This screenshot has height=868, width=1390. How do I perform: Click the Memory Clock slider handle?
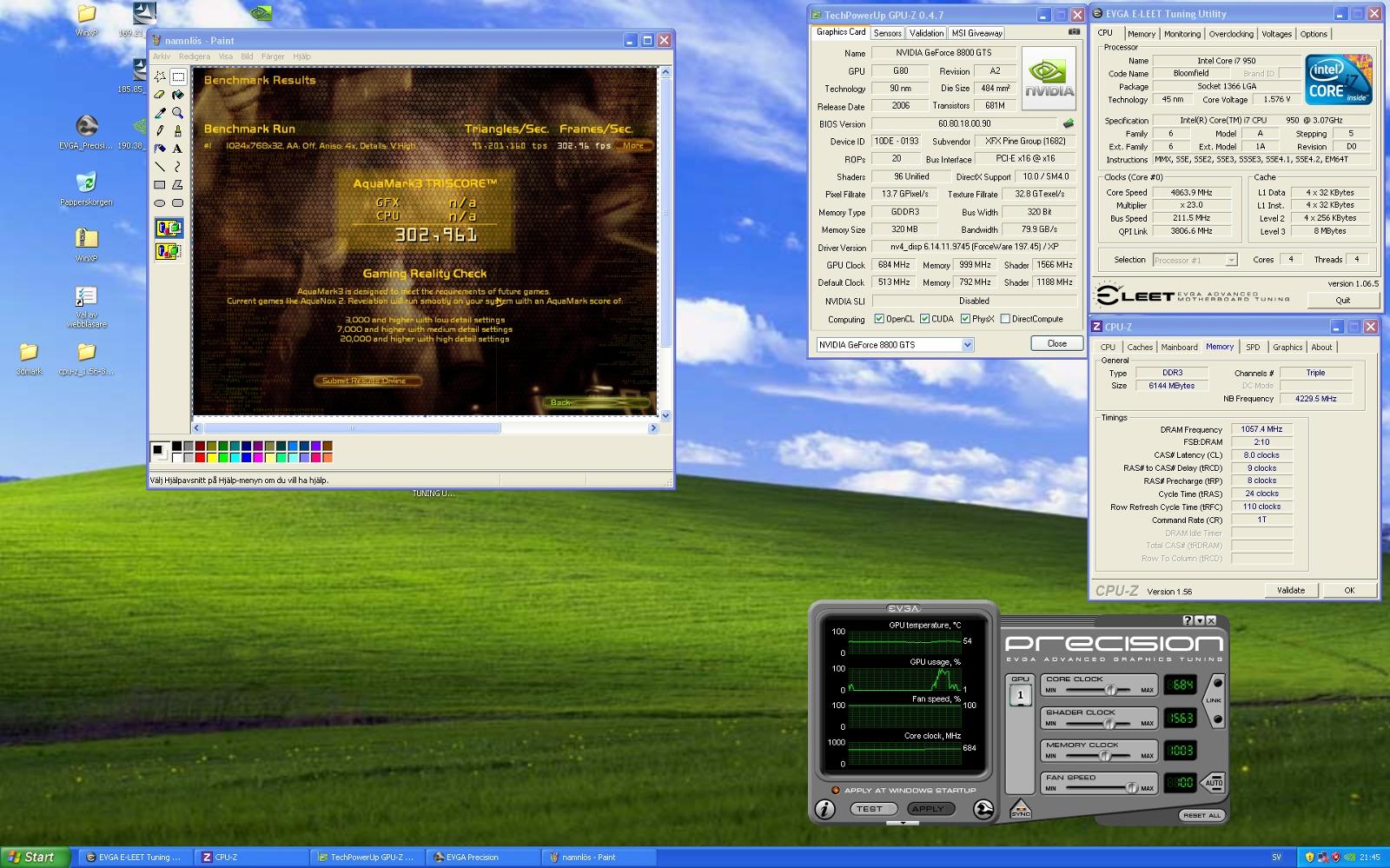[1105, 755]
